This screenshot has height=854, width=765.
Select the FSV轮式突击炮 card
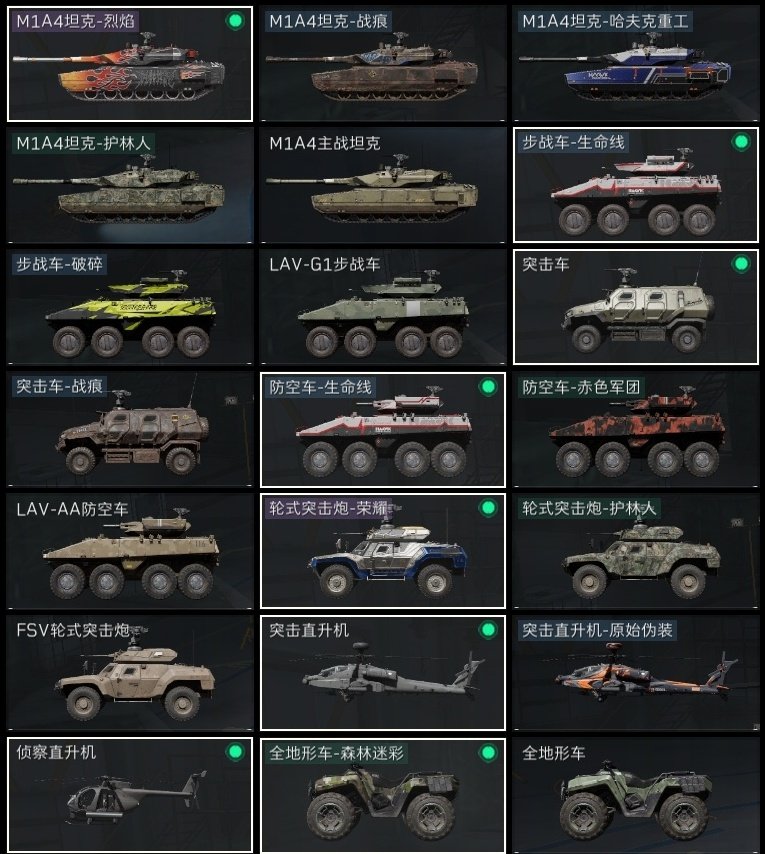(x=130, y=673)
